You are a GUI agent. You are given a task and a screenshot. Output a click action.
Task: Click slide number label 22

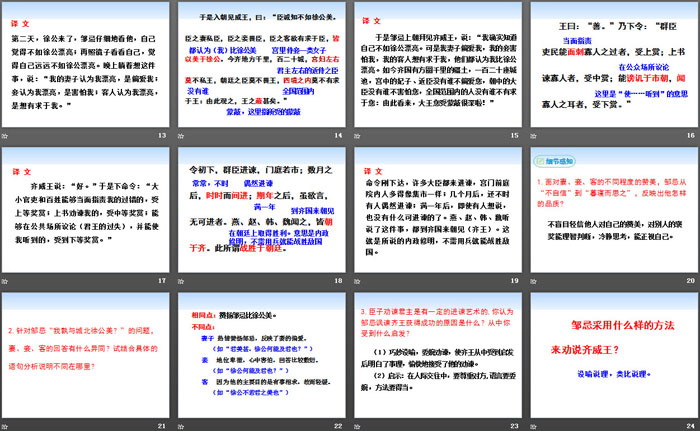[338, 426]
